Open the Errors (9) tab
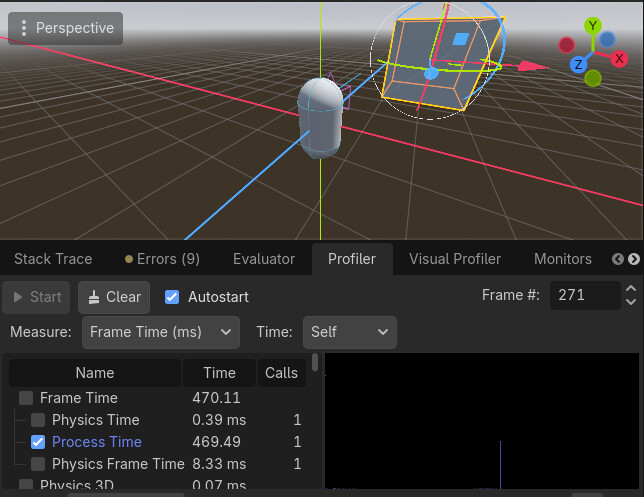Image resolution: width=644 pixels, height=497 pixels. click(162, 259)
